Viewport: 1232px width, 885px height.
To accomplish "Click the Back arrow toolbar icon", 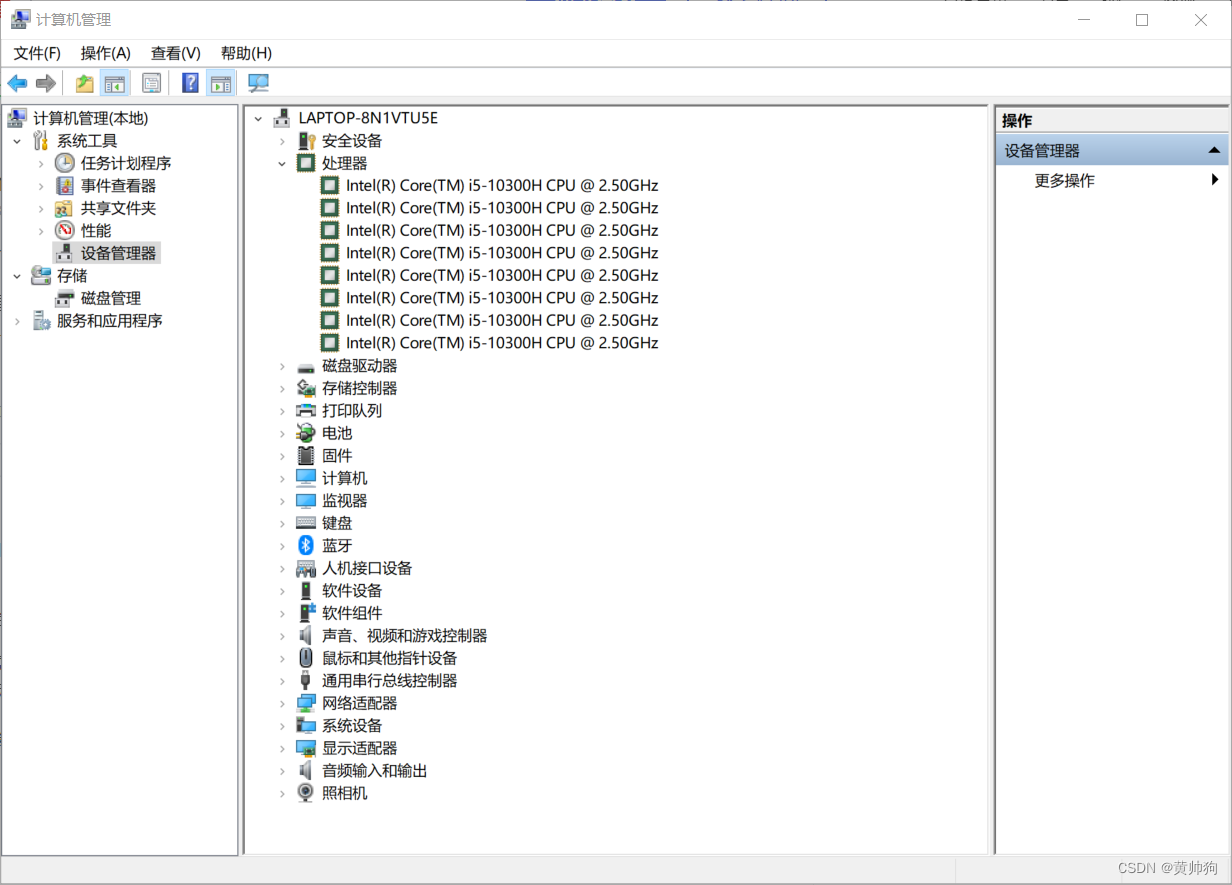I will pyautogui.click(x=17, y=83).
